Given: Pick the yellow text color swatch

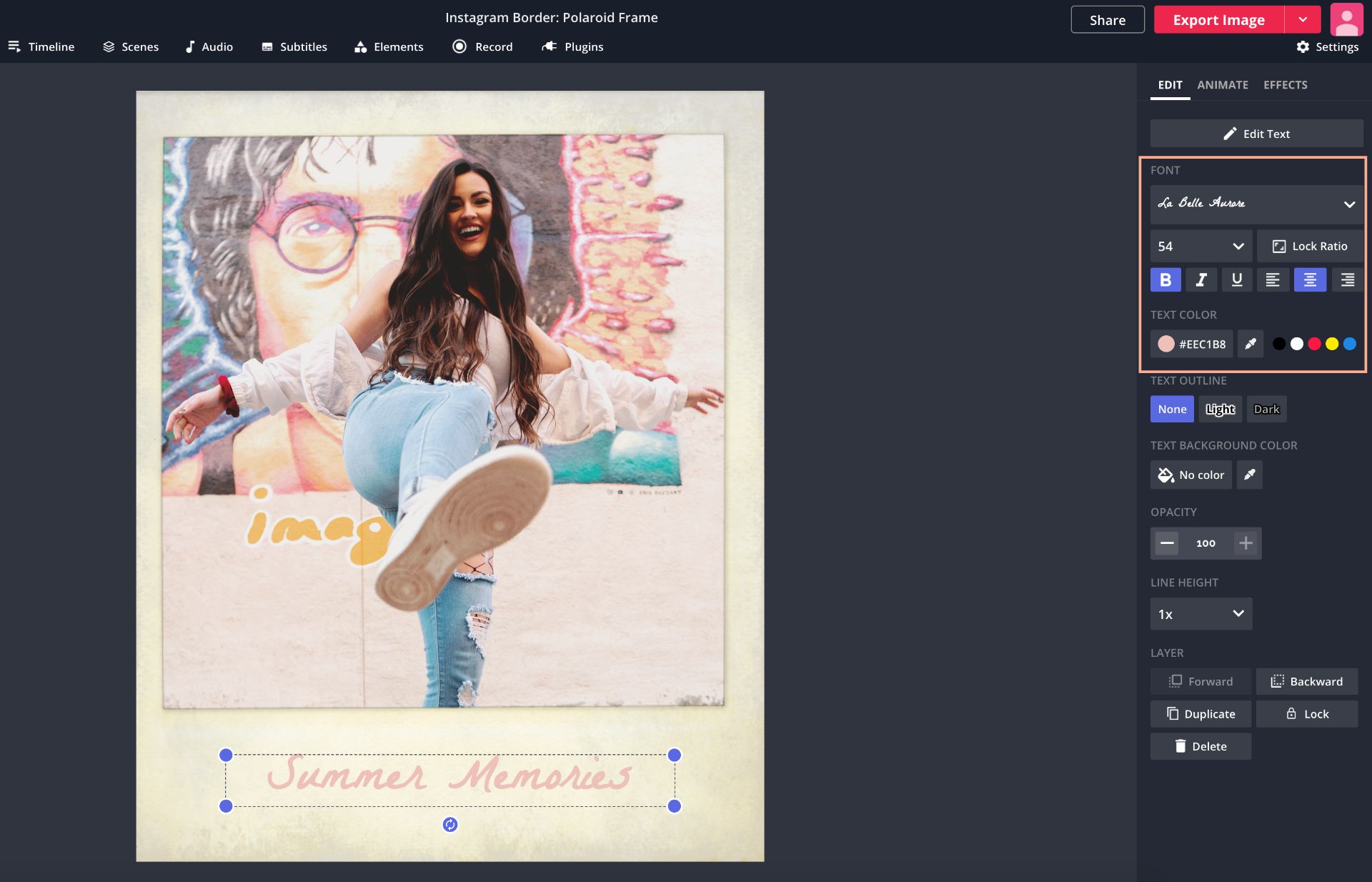Looking at the screenshot, I should [x=1332, y=344].
